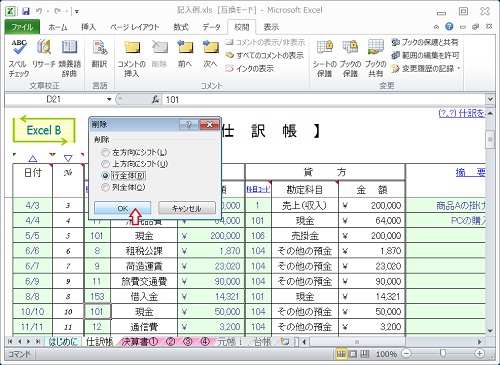This screenshot has height=365, width=500.
Task: Open Excel help question mark icon
Action: click(x=449, y=26)
